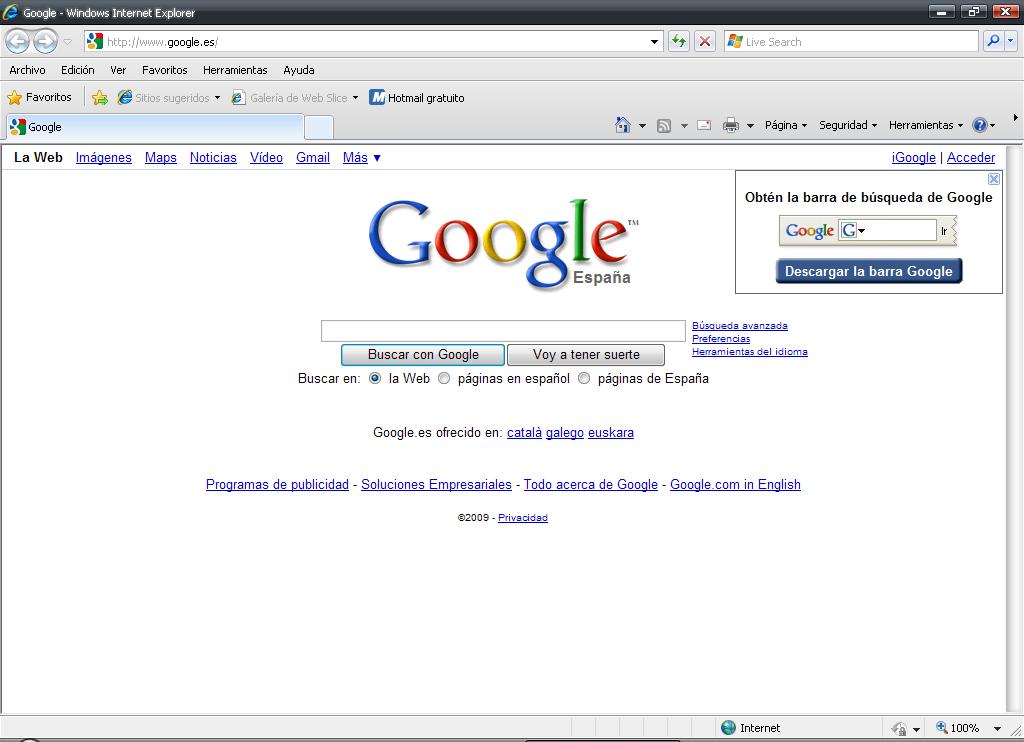Click the Read Mail envelope icon
Viewport: 1024px width, 742px height.
pyautogui.click(x=704, y=125)
